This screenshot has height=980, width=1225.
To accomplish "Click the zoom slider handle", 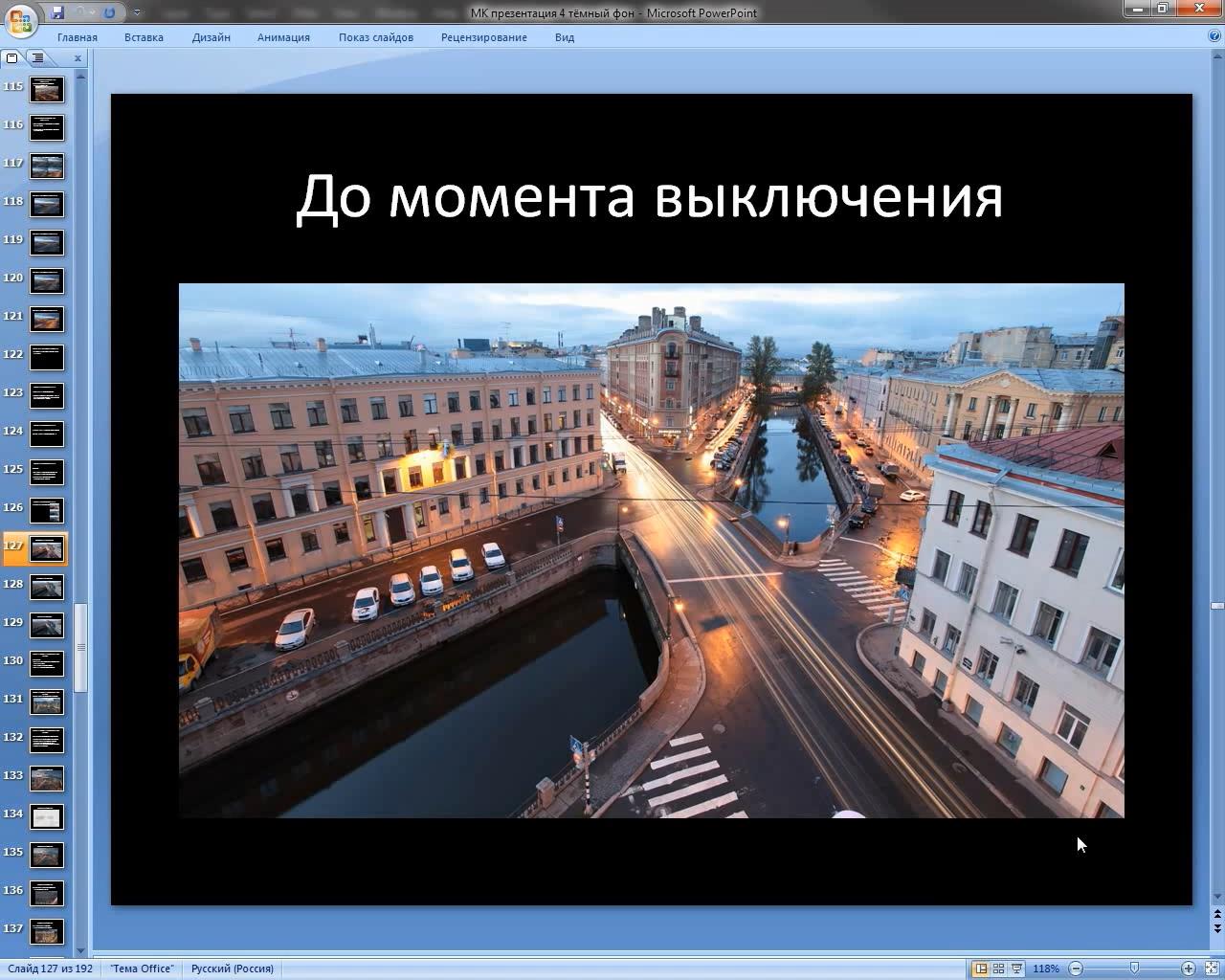I will tap(1134, 969).
